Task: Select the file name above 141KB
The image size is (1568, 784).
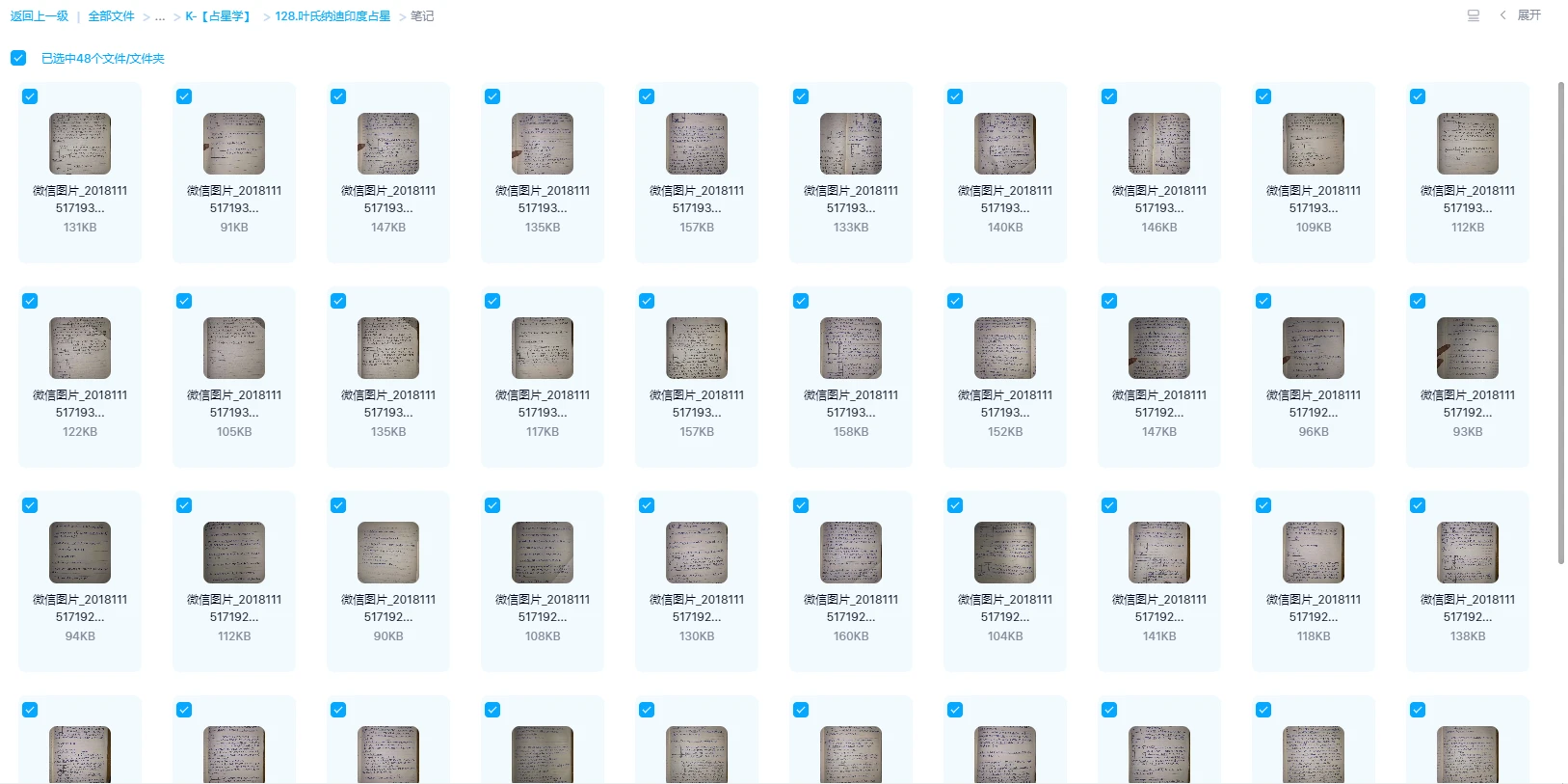Action: (1159, 608)
